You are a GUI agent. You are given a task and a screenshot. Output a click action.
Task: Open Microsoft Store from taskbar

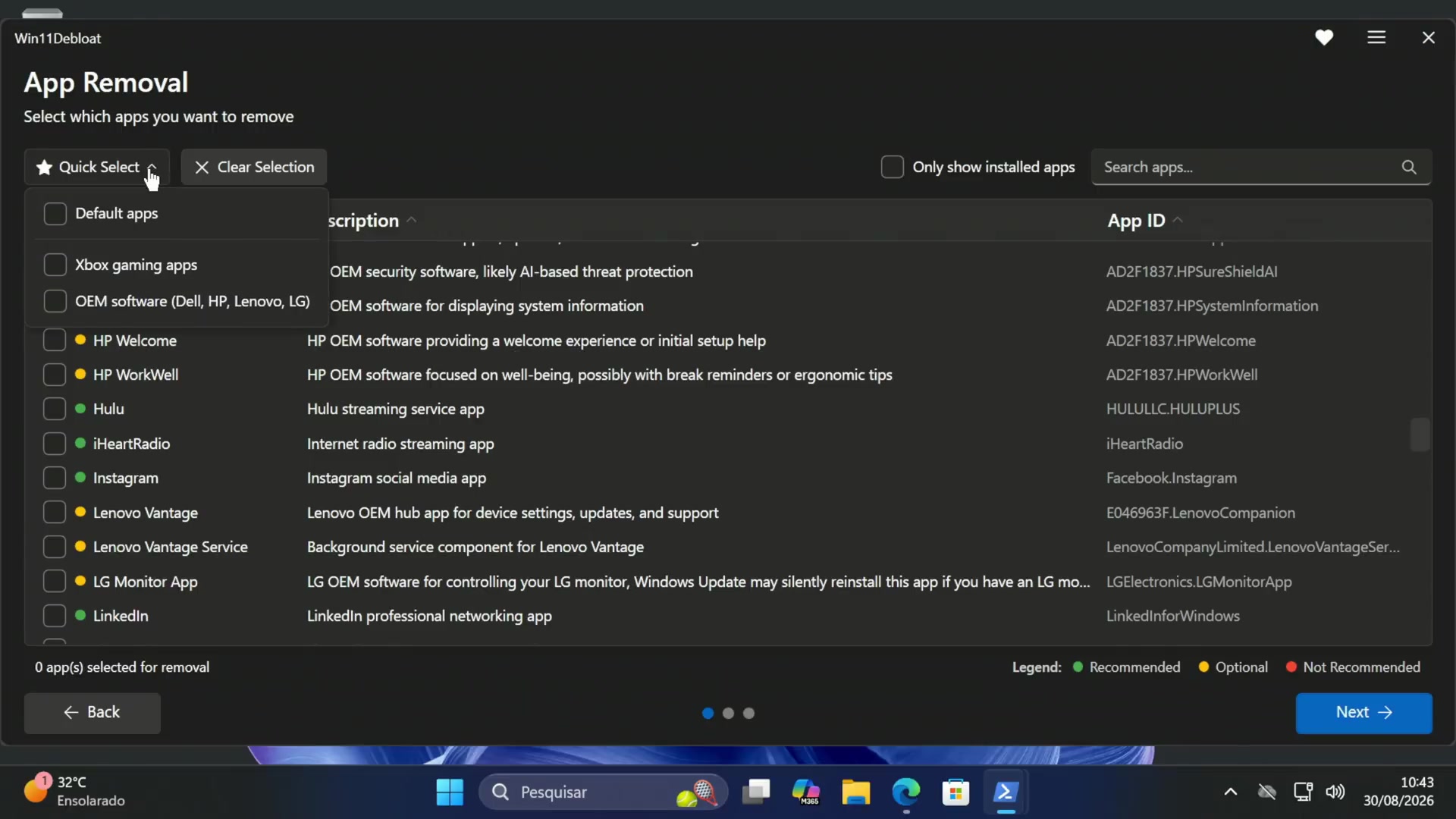[955, 792]
